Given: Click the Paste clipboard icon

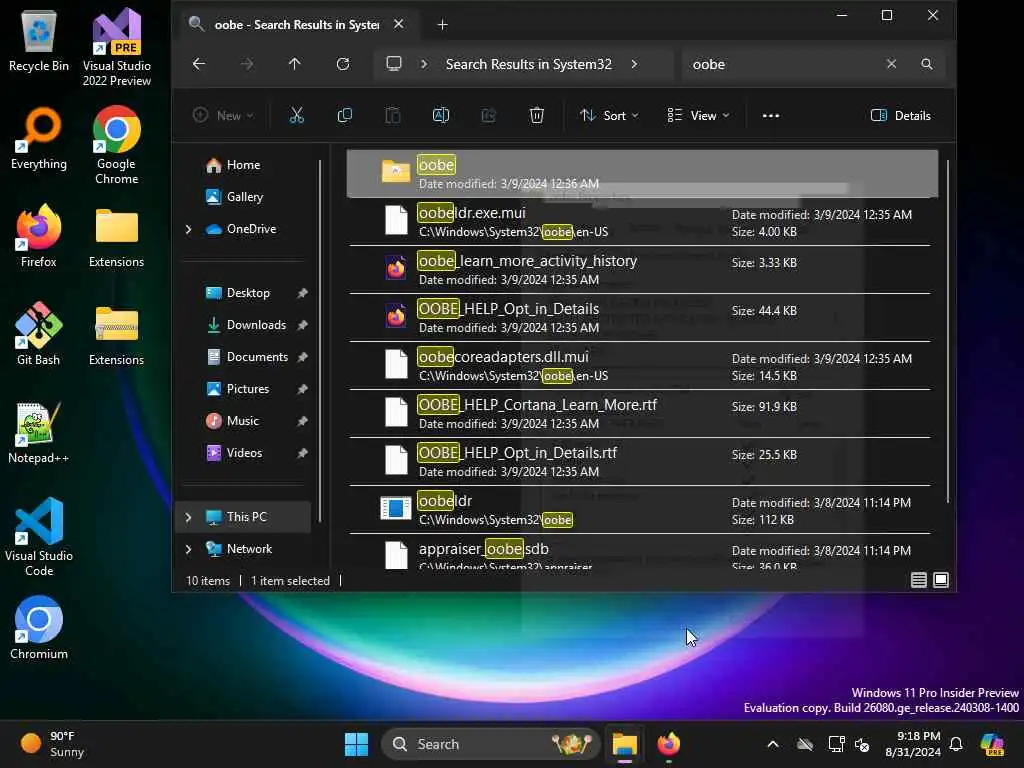Looking at the screenshot, I should (x=392, y=116).
